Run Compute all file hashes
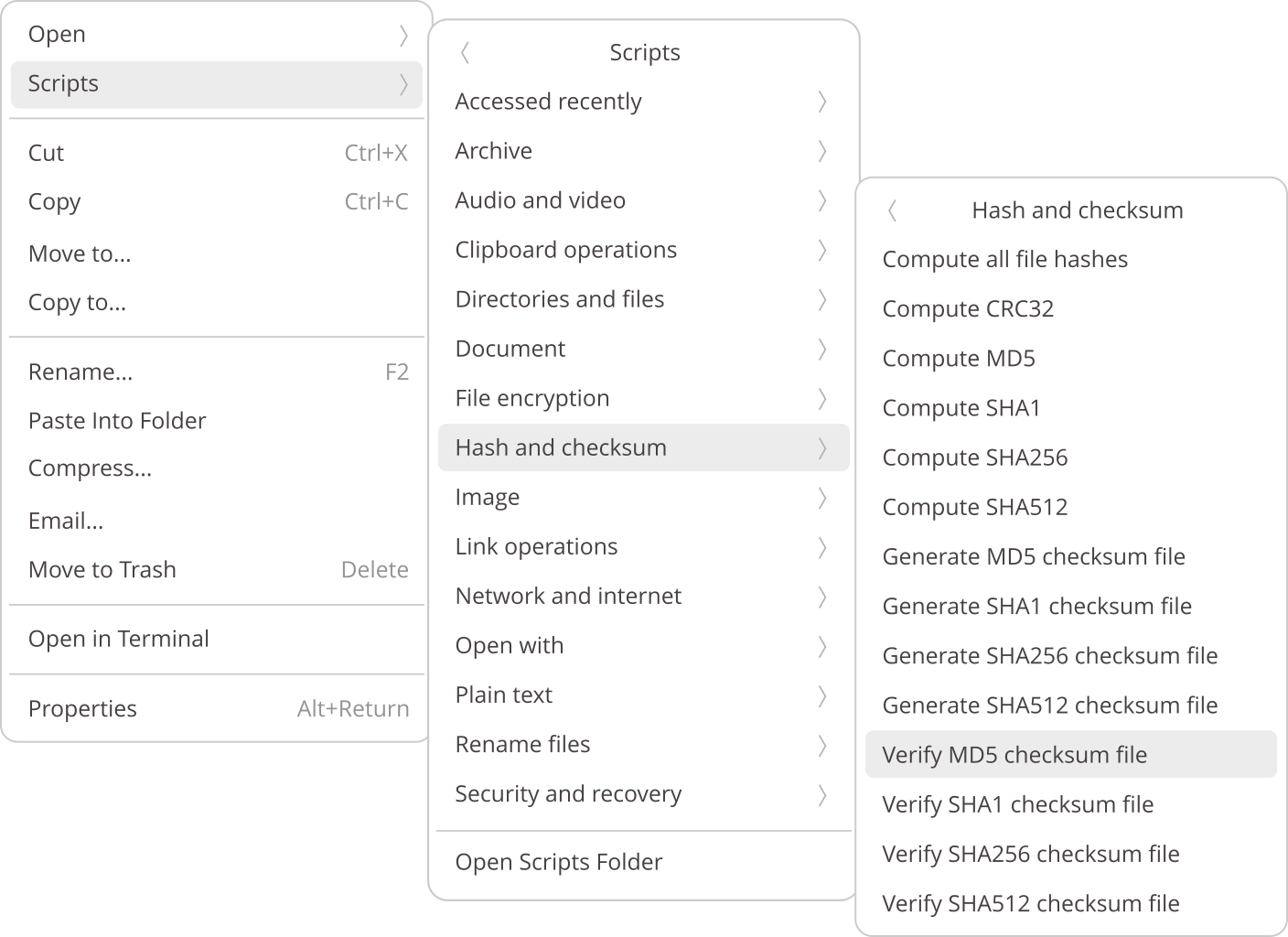This screenshot has height=937, width=1288. point(1004,260)
